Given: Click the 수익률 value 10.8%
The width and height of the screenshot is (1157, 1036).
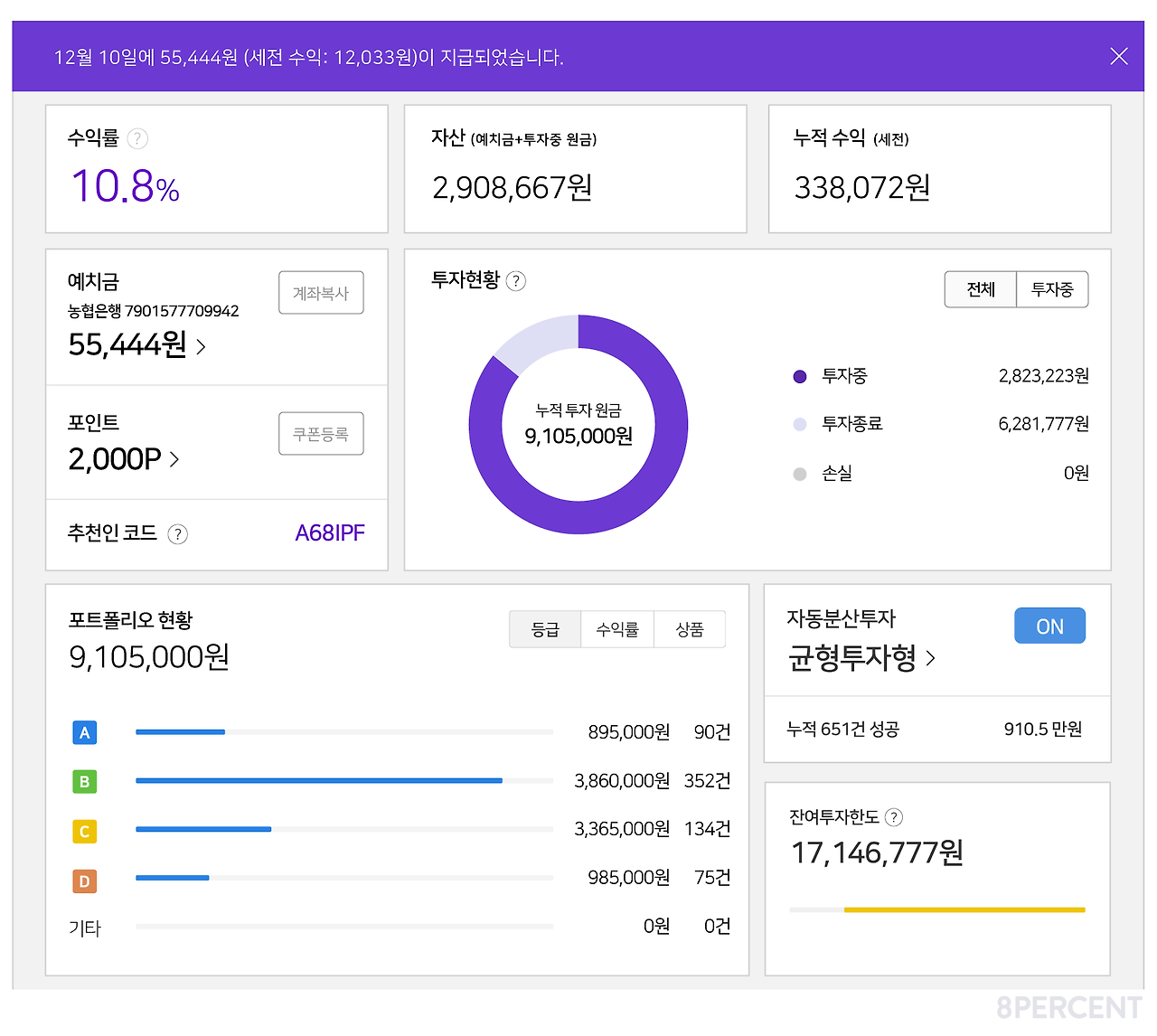Looking at the screenshot, I should 126,186.
